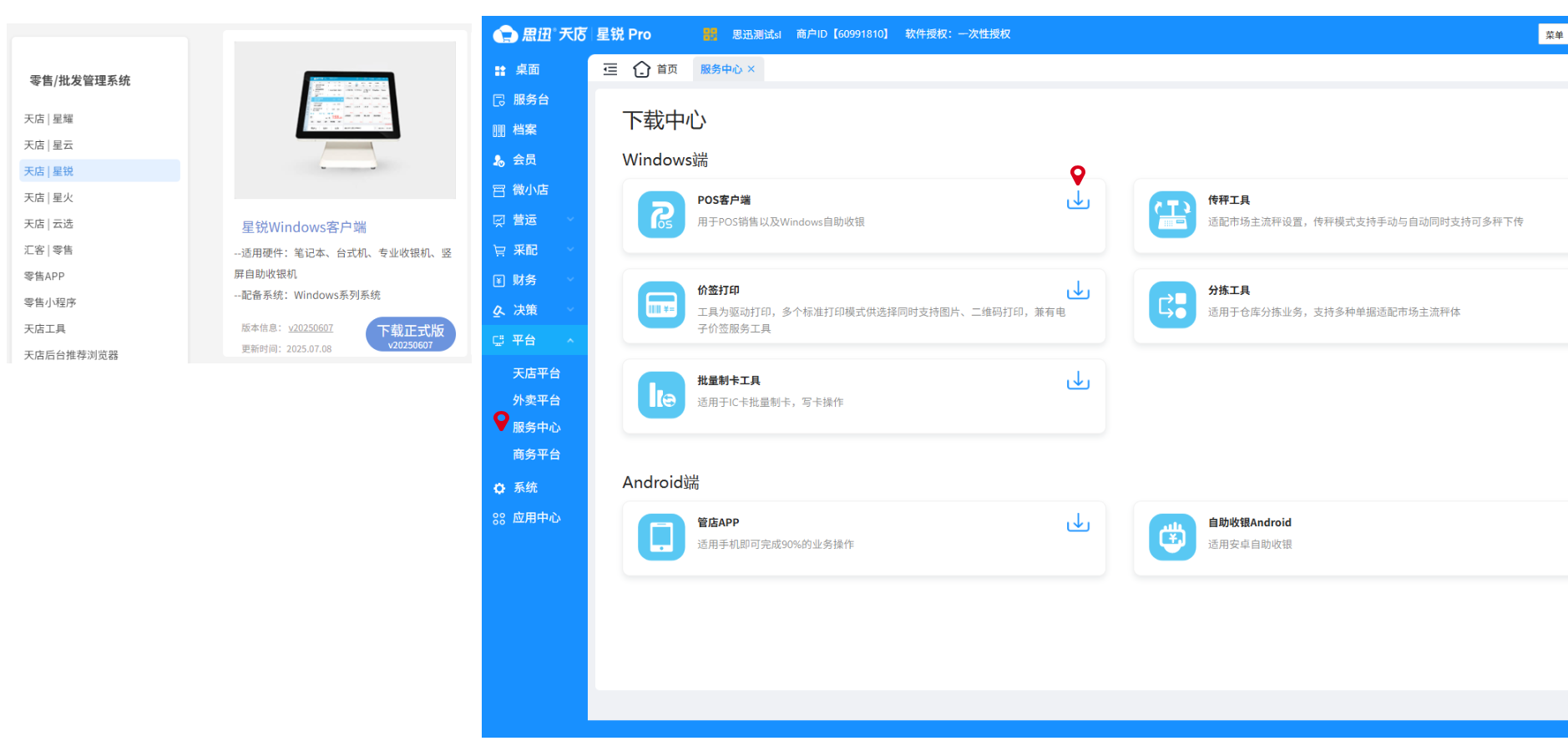Select 服务中心 submenu item
Screen dimensions: 1568x746
click(x=536, y=428)
